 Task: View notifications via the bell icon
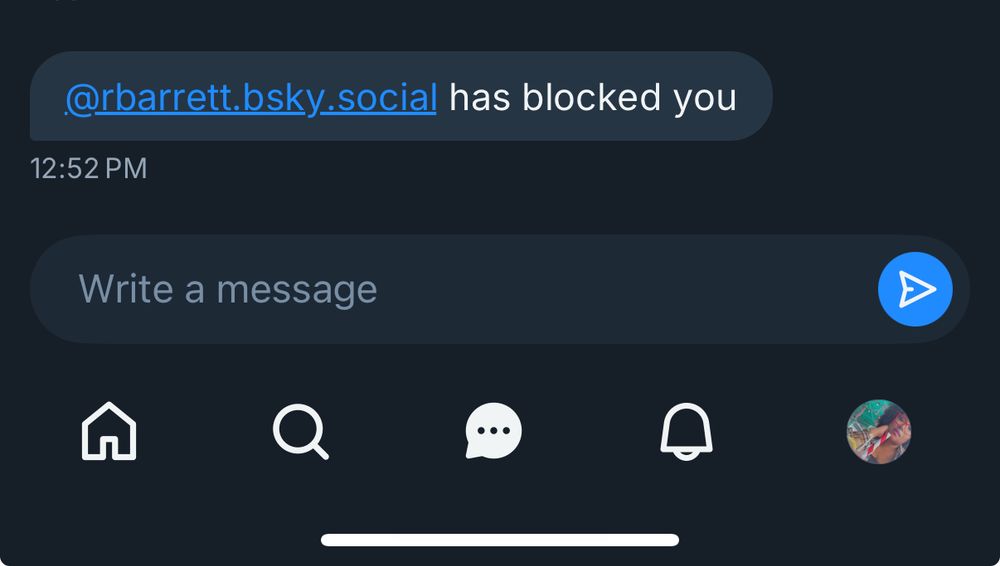tap(686, 431)
